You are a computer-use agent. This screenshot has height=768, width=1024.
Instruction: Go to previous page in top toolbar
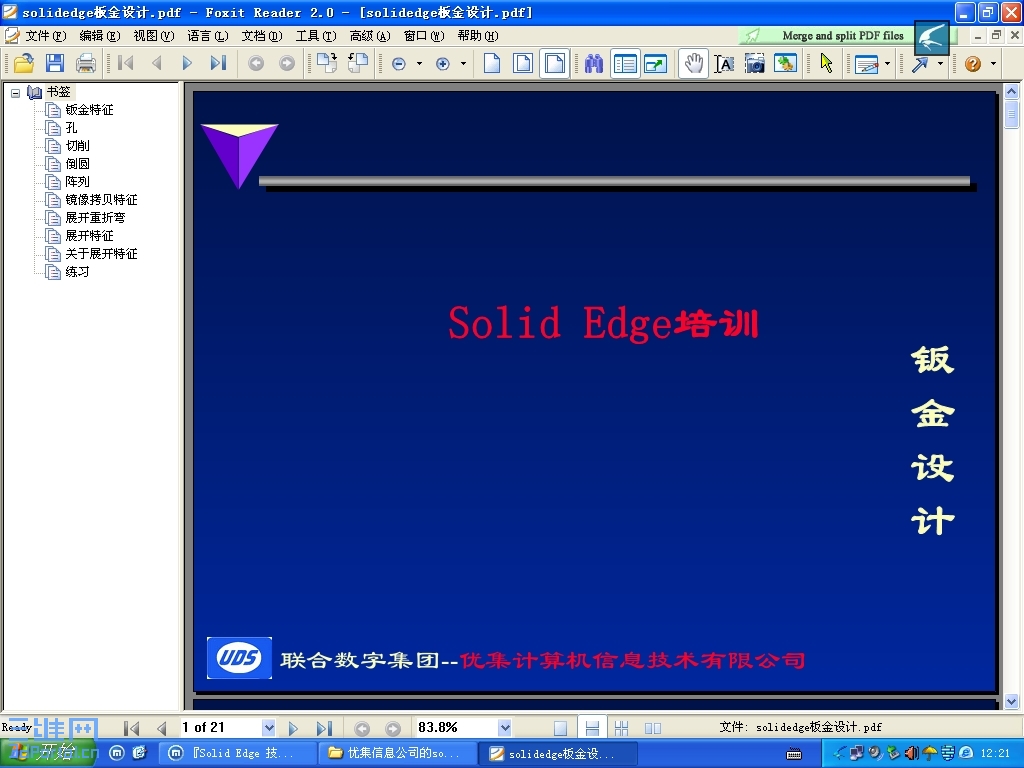pyautogui.click(x=157, y=63)
